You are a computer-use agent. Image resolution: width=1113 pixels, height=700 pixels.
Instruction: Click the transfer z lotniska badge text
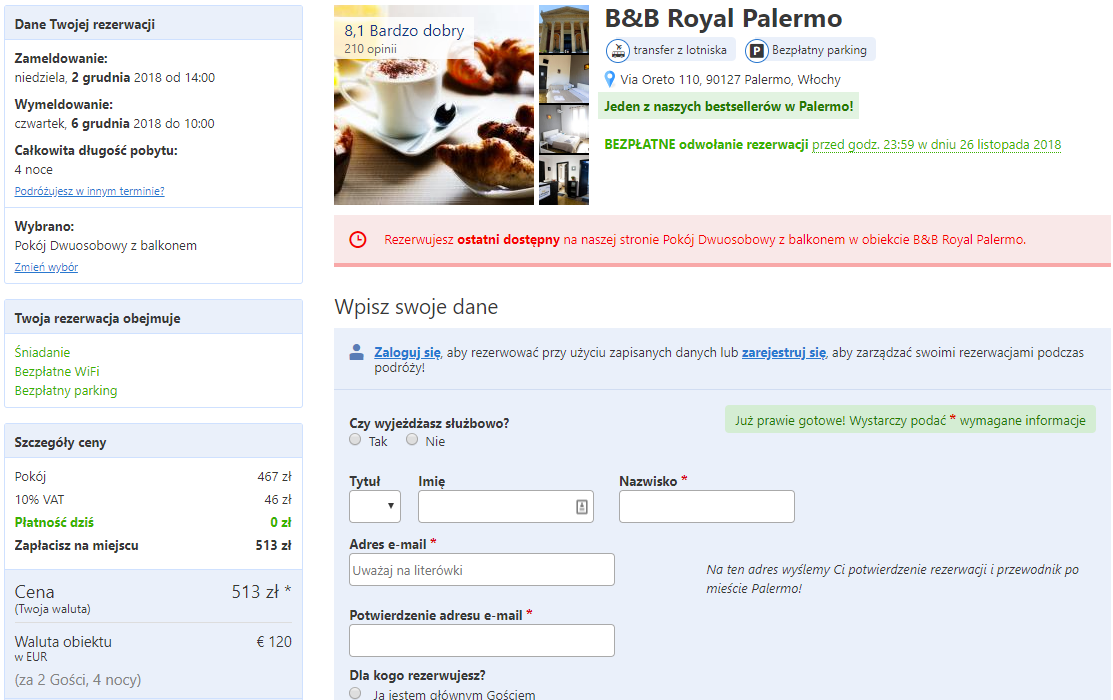[680, 50]
